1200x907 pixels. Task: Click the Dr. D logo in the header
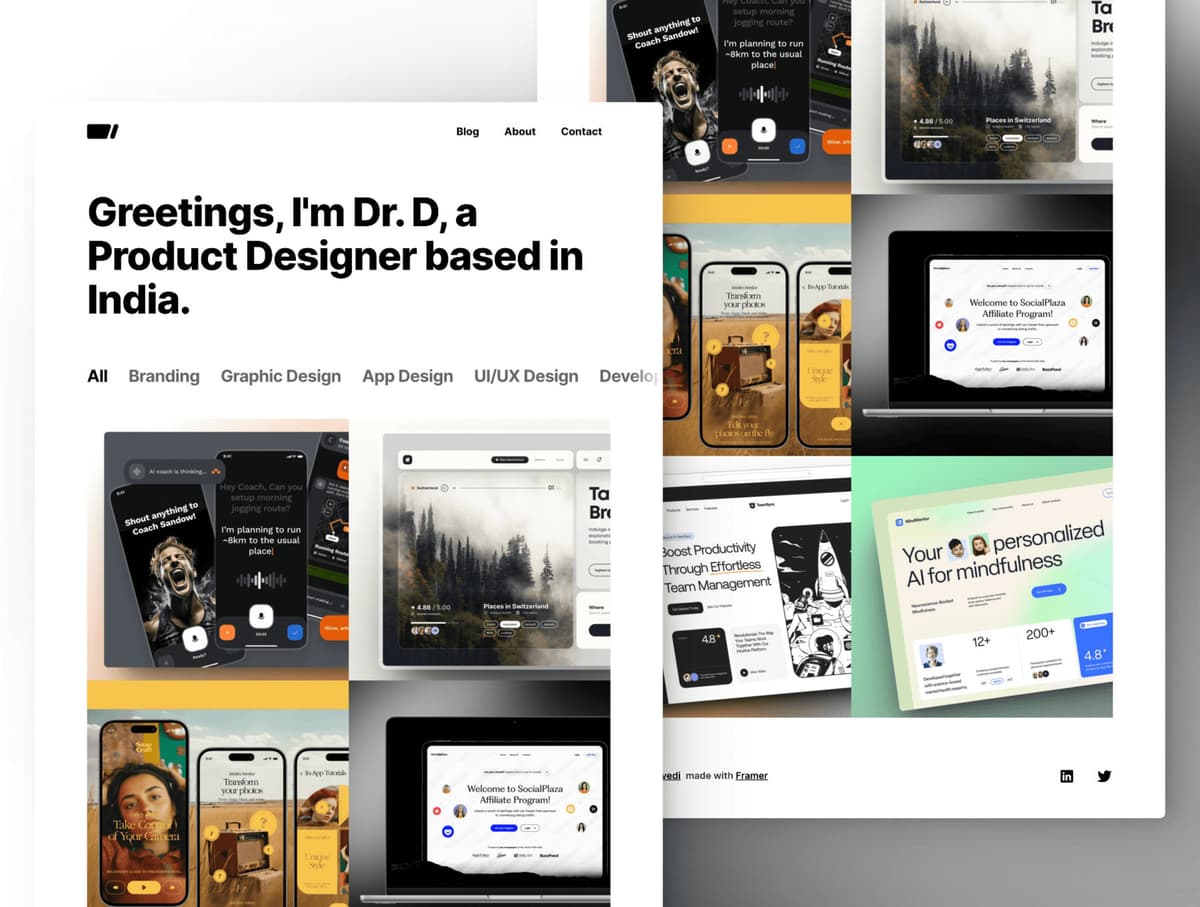pyautogui.click(x=100, y=129)
